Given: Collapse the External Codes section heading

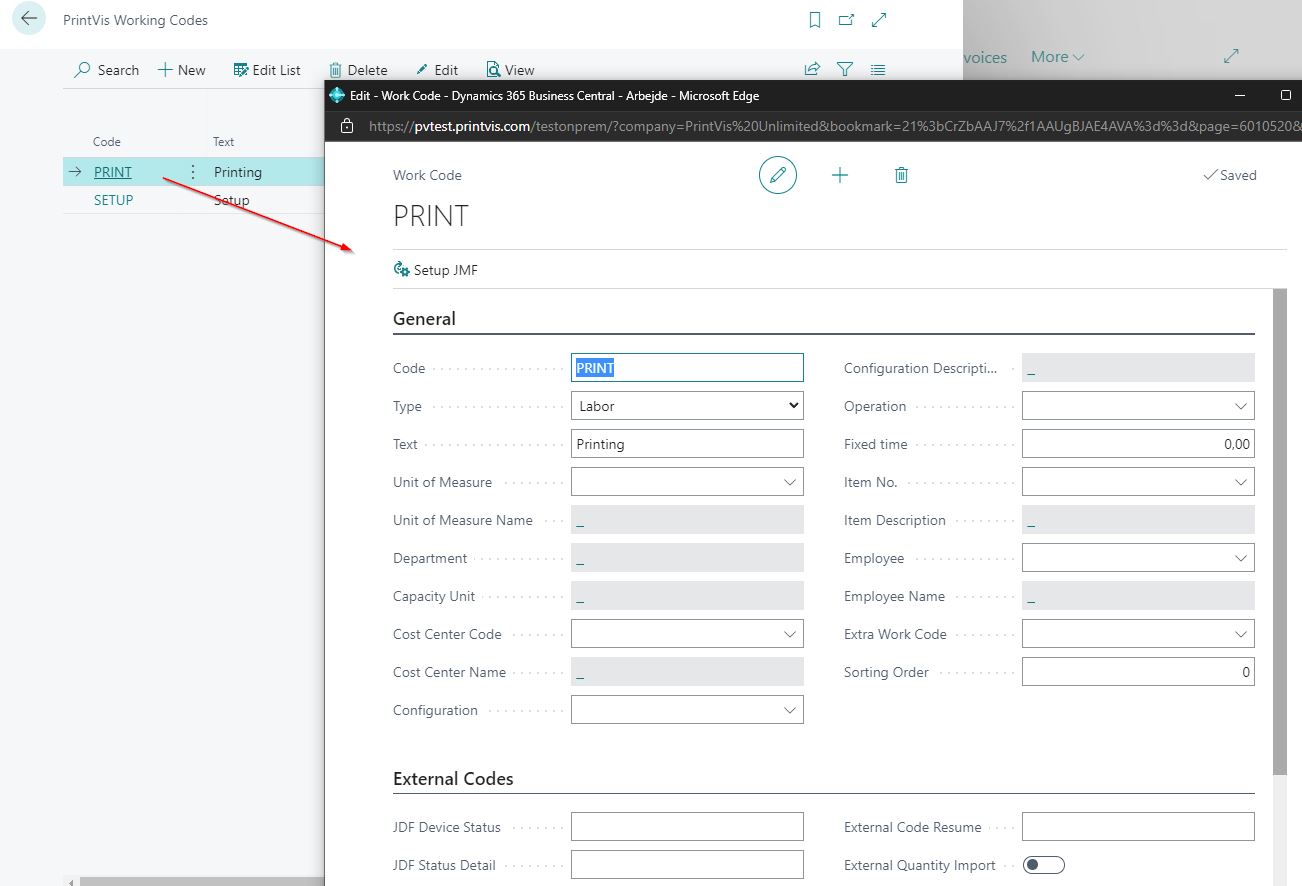Looking at the screenshot, I should 453,779.
